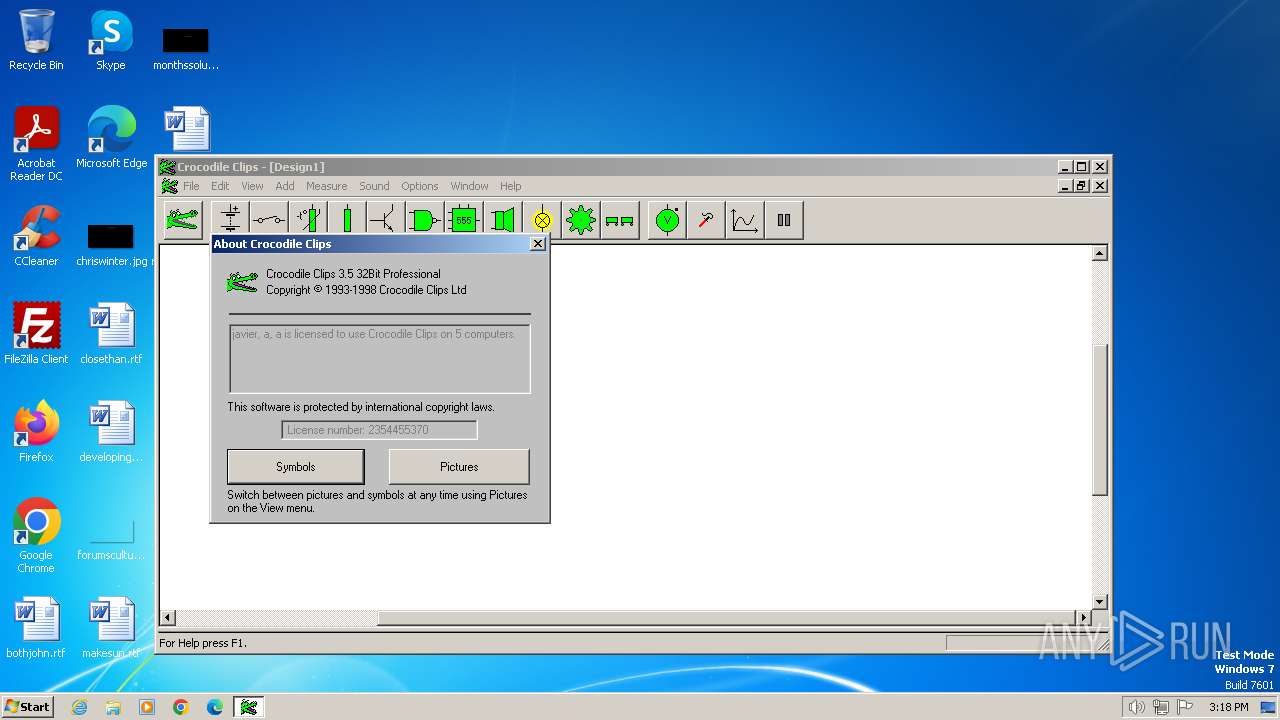Select the Google Chrome desktop shortcut
This screenshot has width=1280, height=720.
(x=36, y=535)
